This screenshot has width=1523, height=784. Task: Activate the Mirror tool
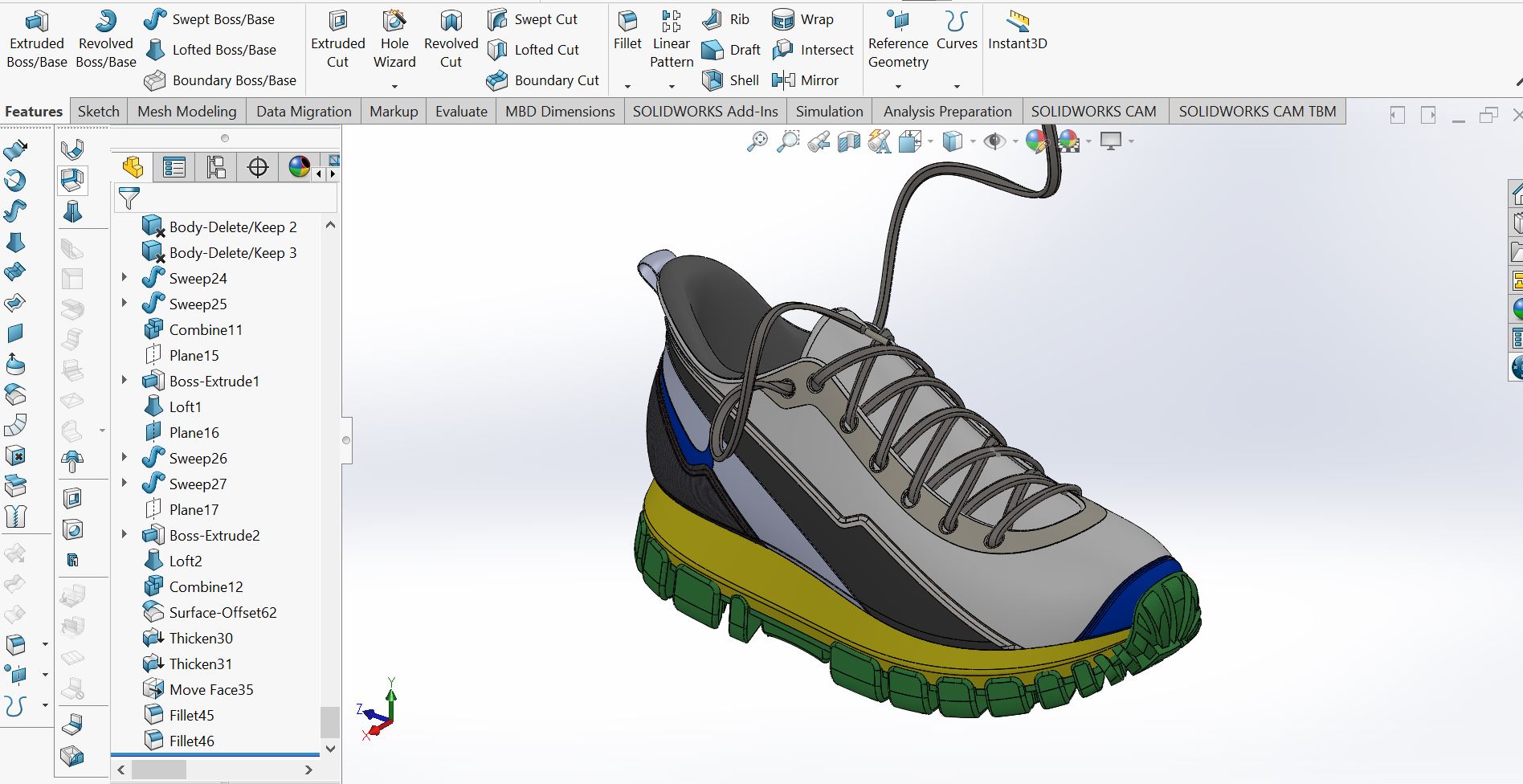pyautogui.click(x=805, y=80)
